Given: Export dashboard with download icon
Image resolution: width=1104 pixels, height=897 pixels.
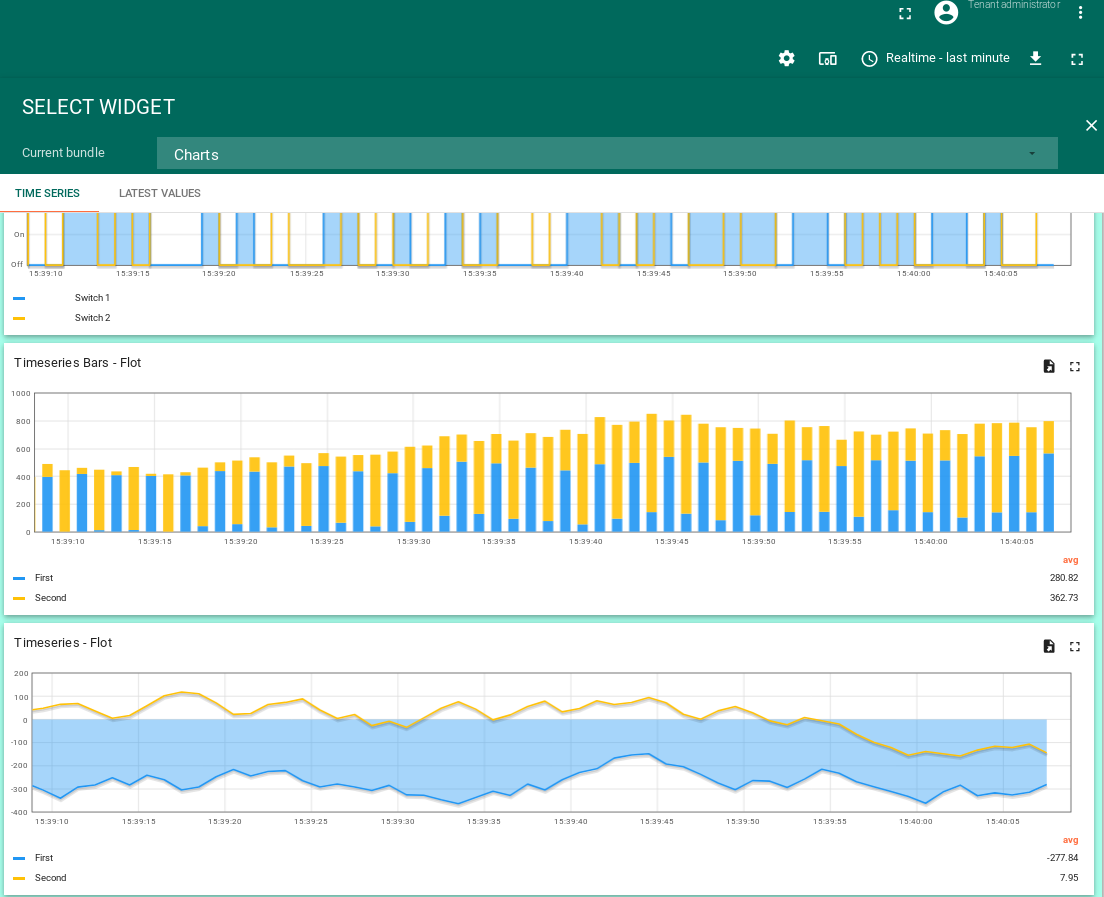Looking at the screenshot, I should (1035, 58).
